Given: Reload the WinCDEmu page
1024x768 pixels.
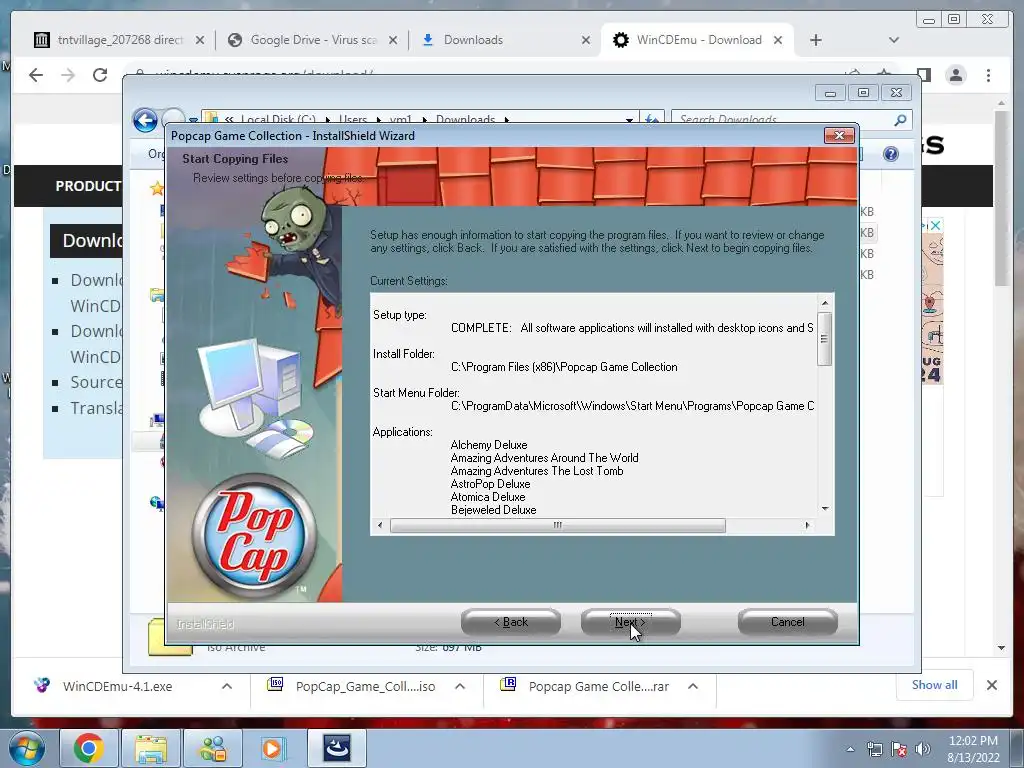Looking at the screenshot, I should click(x=100, y=75).
